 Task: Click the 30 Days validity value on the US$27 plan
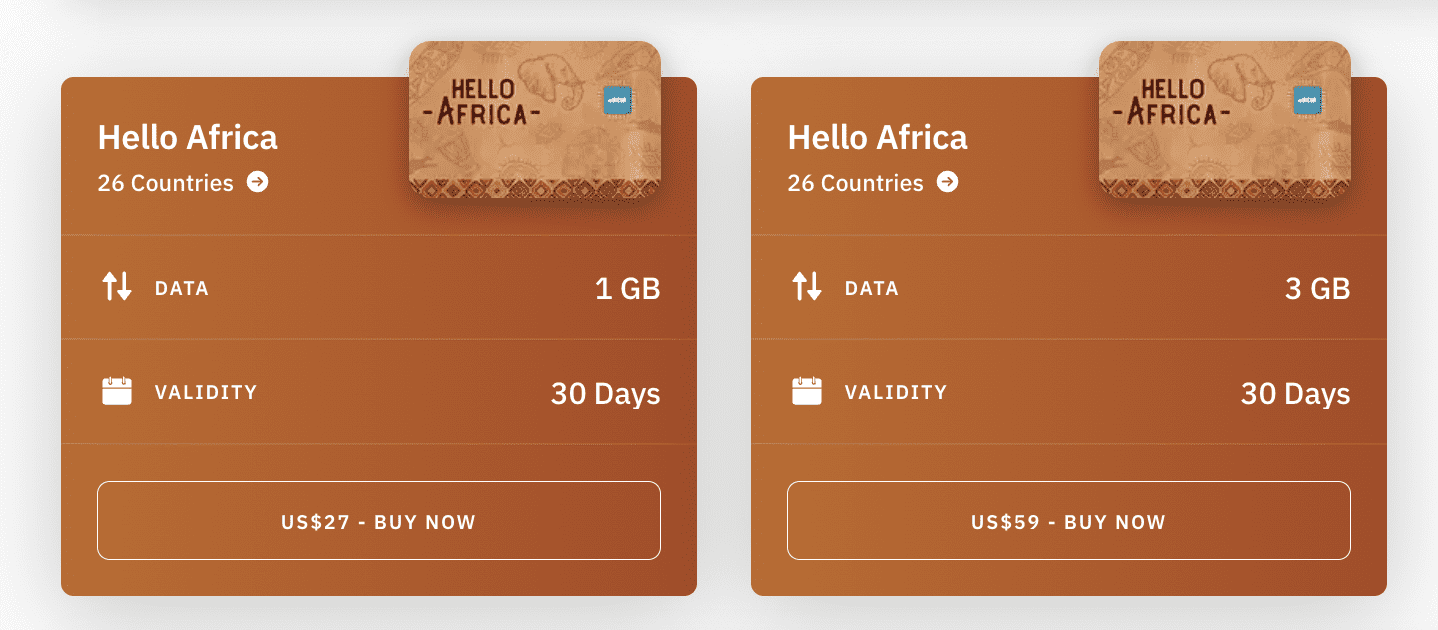click(x=605, y=393)
